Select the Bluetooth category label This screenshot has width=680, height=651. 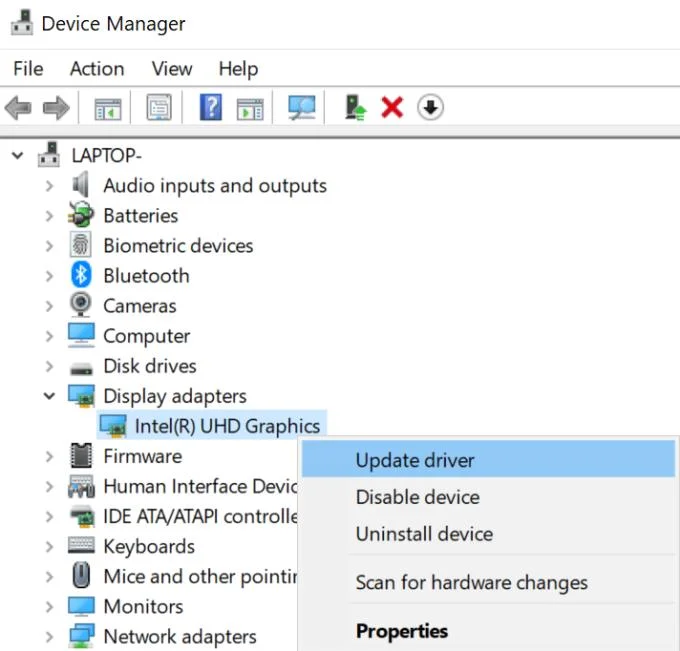[x=146, y=276]
